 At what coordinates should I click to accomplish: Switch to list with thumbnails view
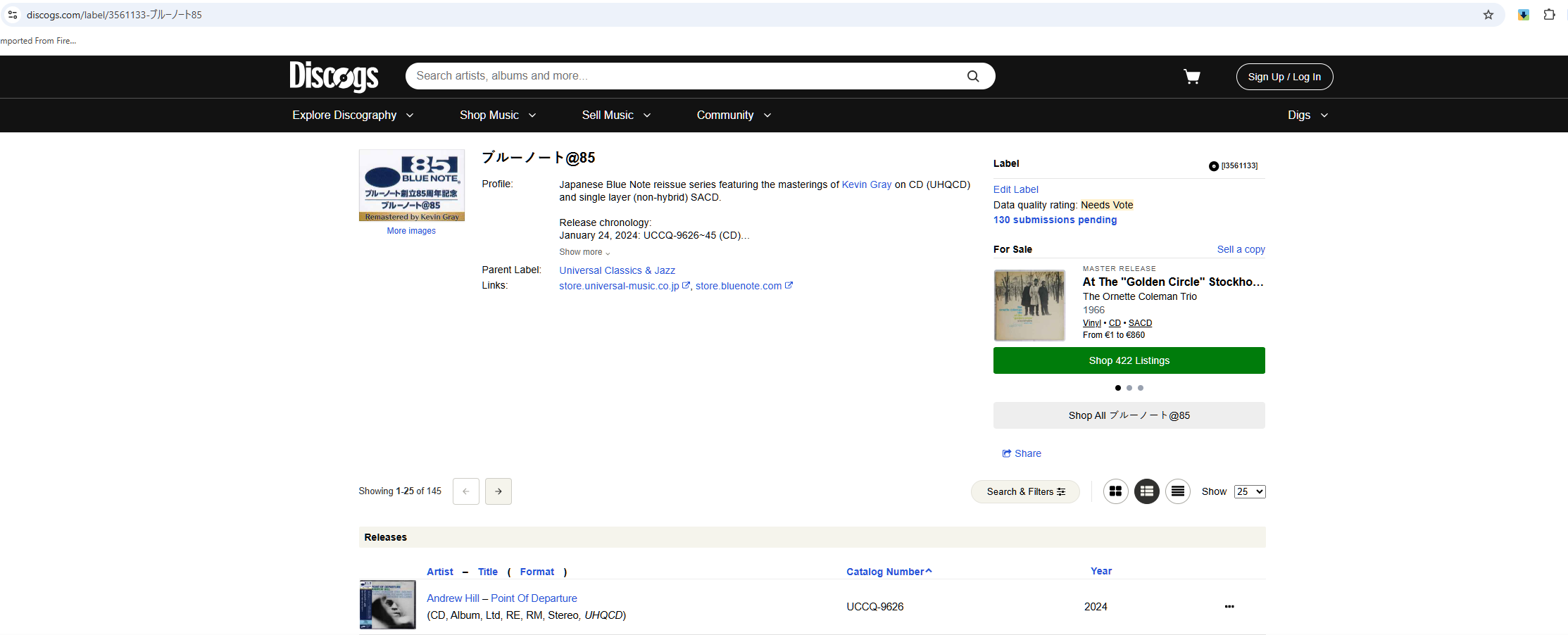click(1146, 491)
